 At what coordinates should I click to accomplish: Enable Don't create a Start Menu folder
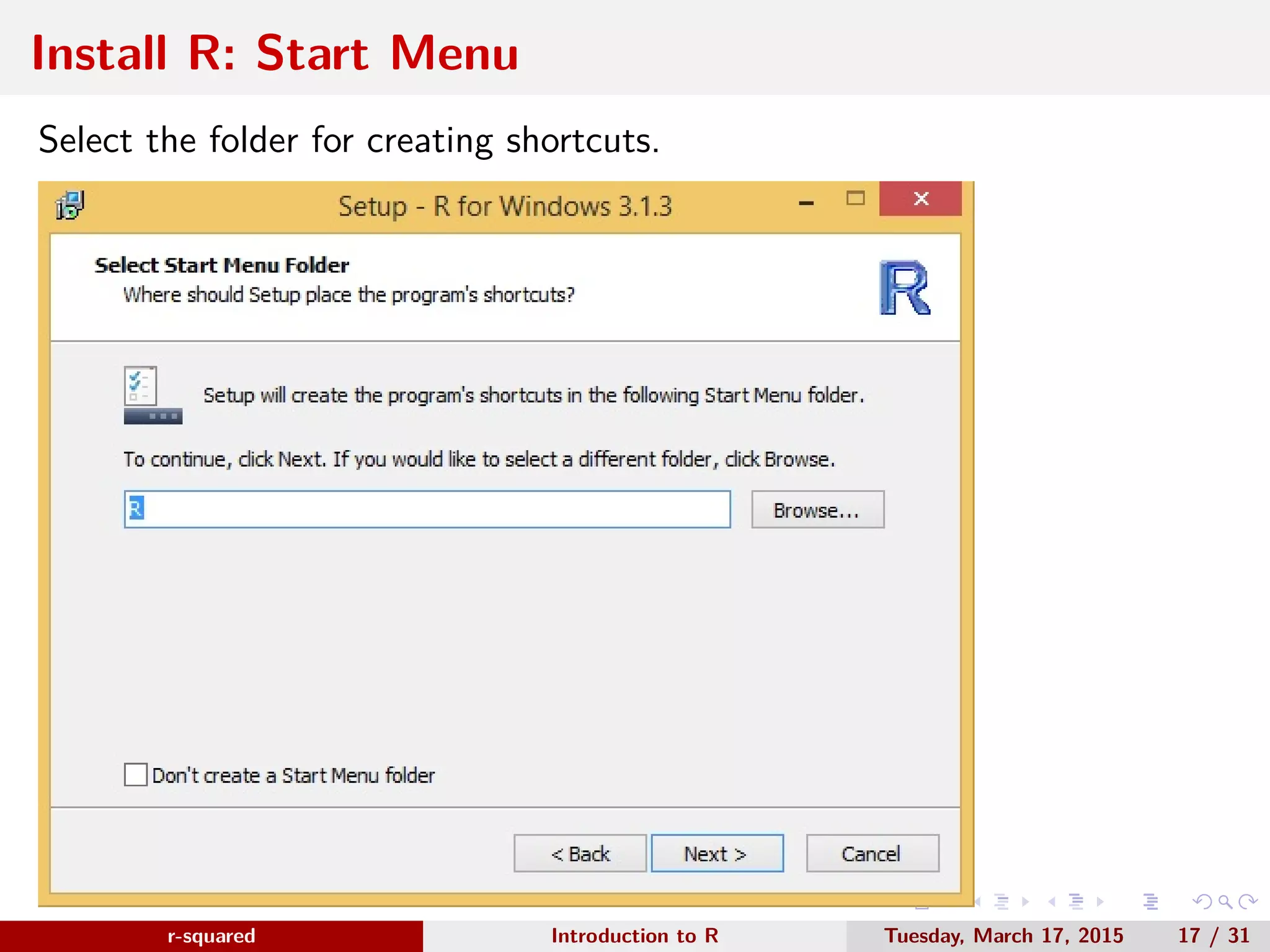point(136,775)
